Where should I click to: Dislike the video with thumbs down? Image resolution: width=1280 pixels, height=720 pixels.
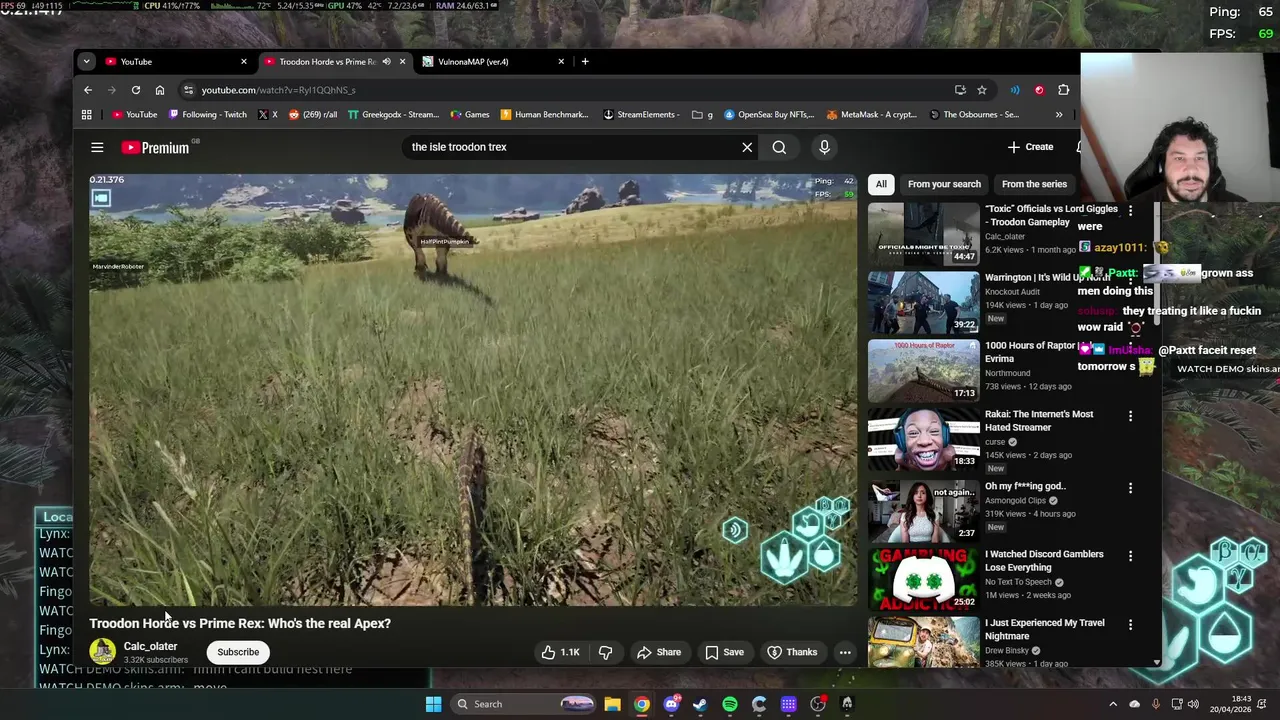[606, 652]
